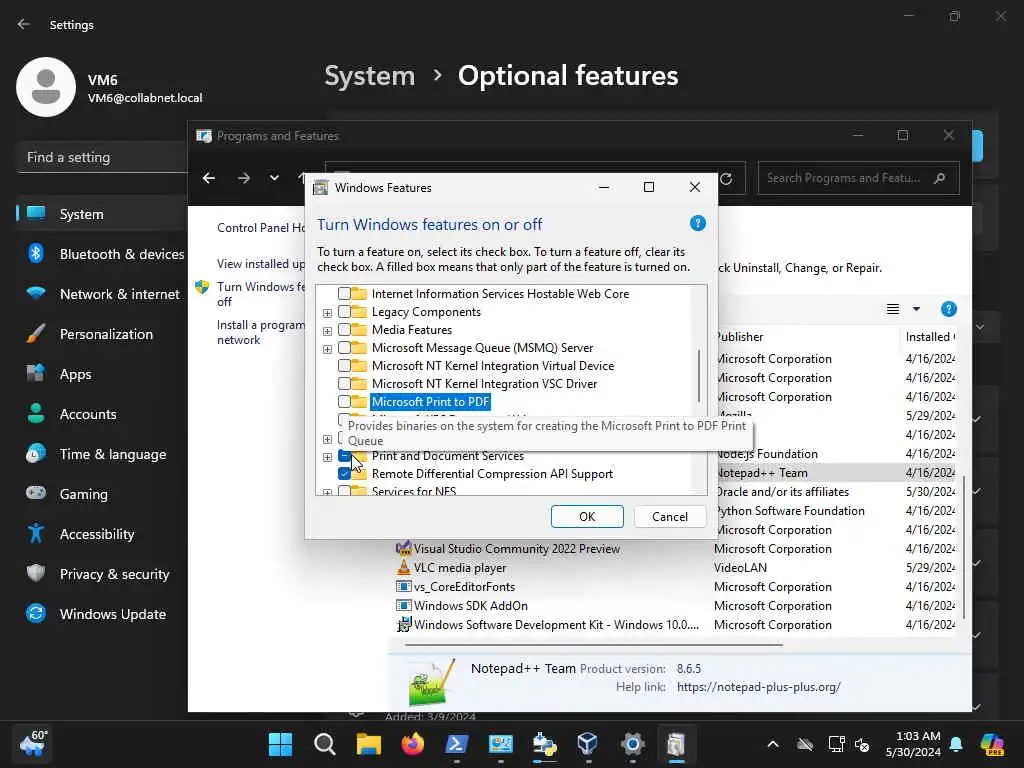Image resolution: width=1024 pixels, height=768 pixels.
Task: Open the view options dropdown arrow
Action: (916, 309)
